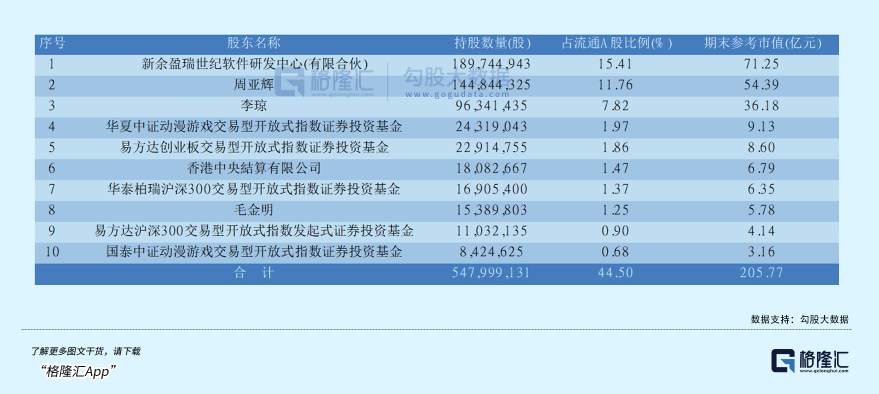Click the 205.77 total market value

coord(761,274)
